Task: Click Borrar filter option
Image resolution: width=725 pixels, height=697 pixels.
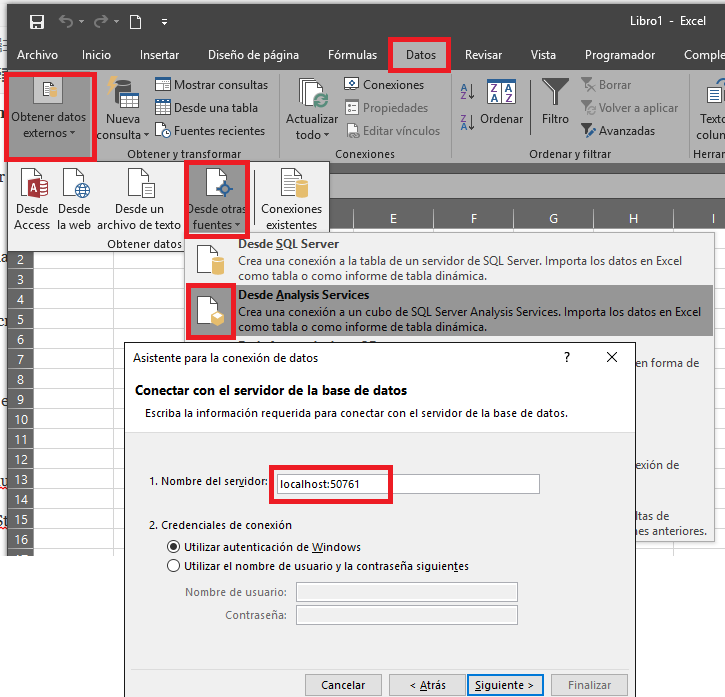Action: pyautogui.click(x=606, y=85)
